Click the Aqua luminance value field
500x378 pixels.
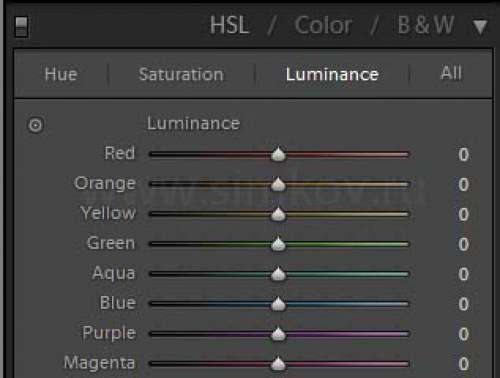[x=464, y=274]
